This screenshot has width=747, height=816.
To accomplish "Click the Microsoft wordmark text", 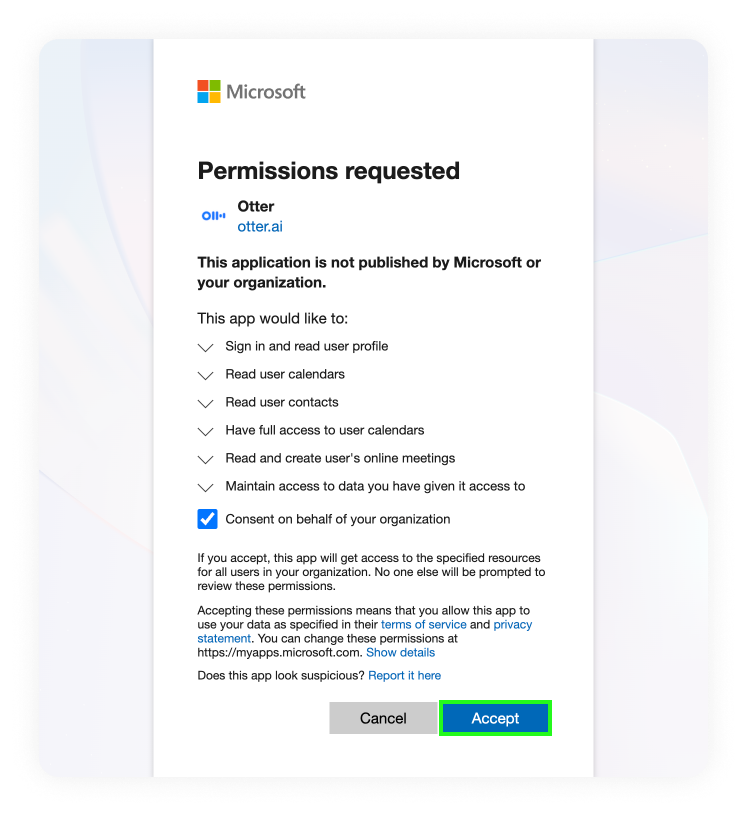I will [266, 92].
